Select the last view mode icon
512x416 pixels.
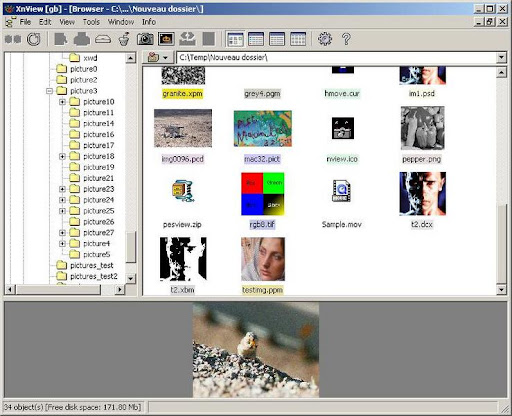coord(298,39)
